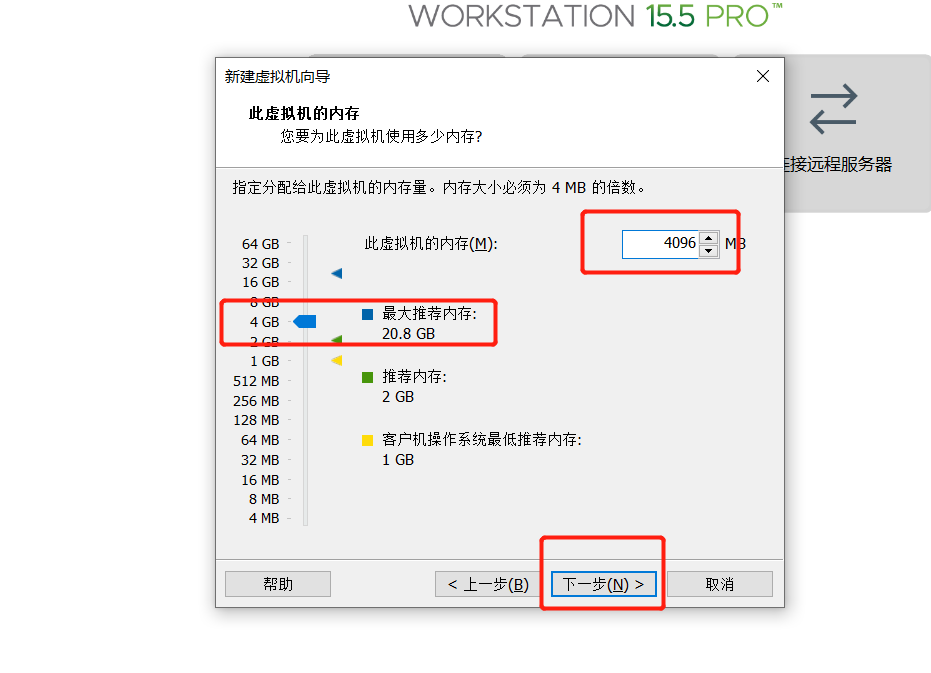Click the 20.8 GB maximum memory value

(x=408, y=334)
